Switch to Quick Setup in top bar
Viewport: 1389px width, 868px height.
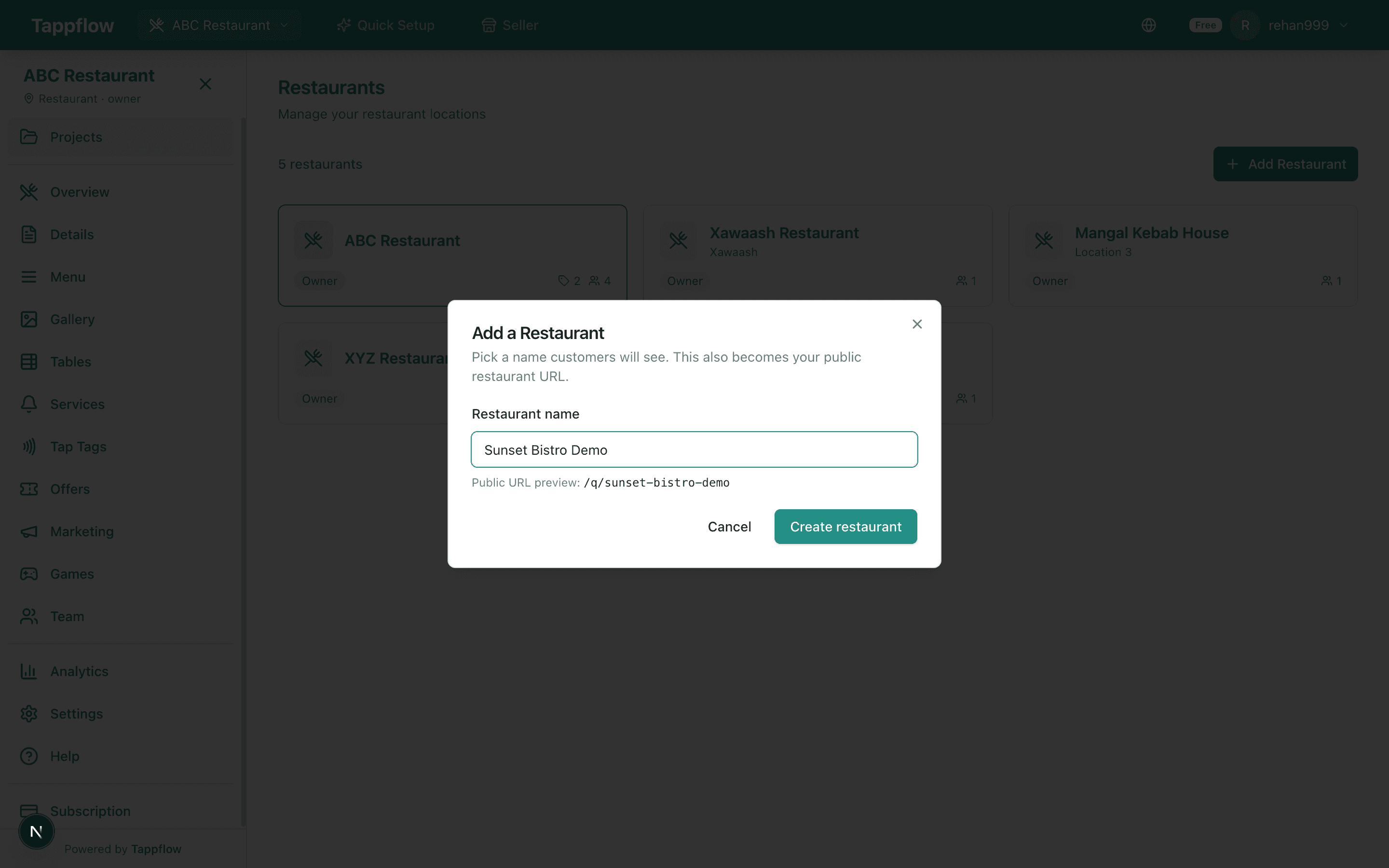[x=386, y=25]
